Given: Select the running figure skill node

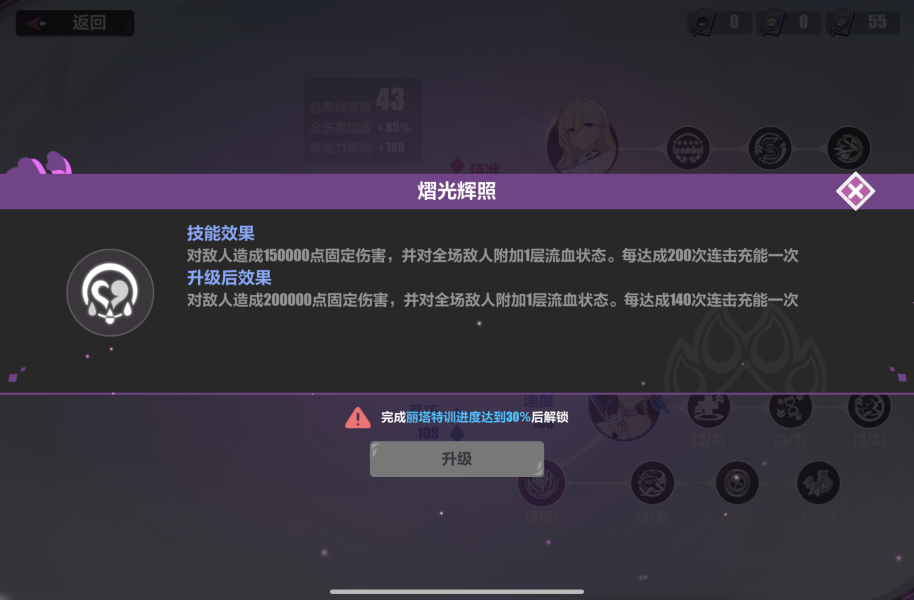Looking at the screenshot, I should tap(869, 409).
